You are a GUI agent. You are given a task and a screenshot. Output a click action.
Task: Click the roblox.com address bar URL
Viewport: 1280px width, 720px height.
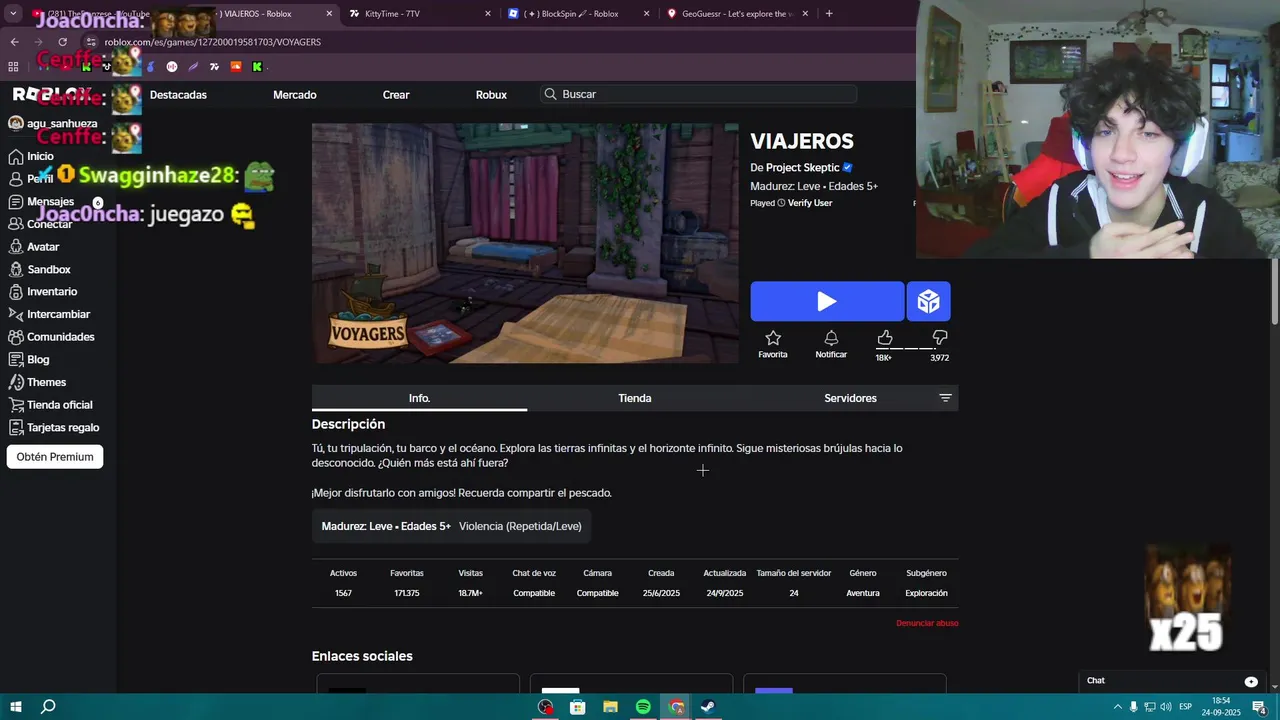(x=212, y=42)
